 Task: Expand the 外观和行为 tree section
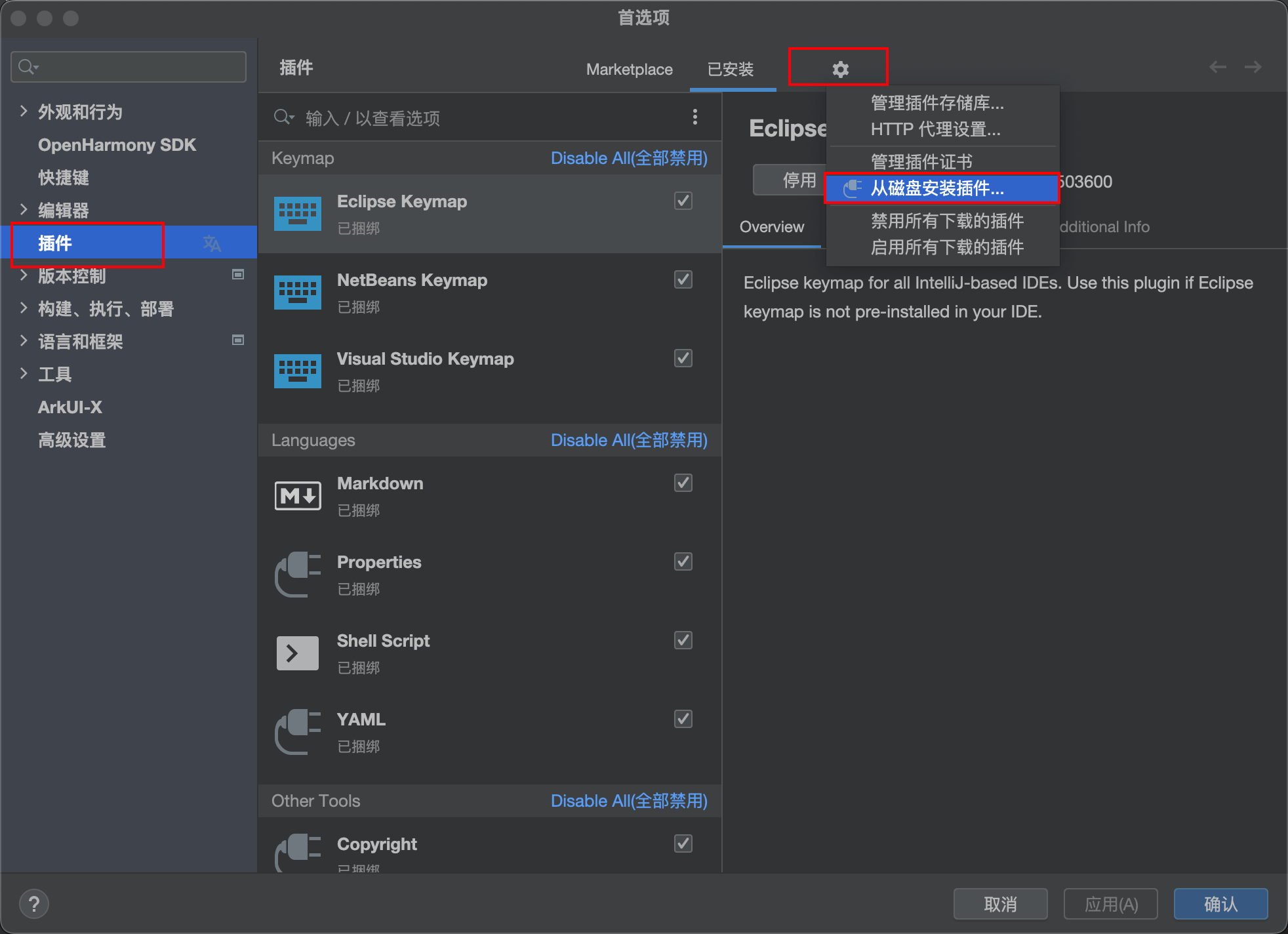(x=24, y=112)
